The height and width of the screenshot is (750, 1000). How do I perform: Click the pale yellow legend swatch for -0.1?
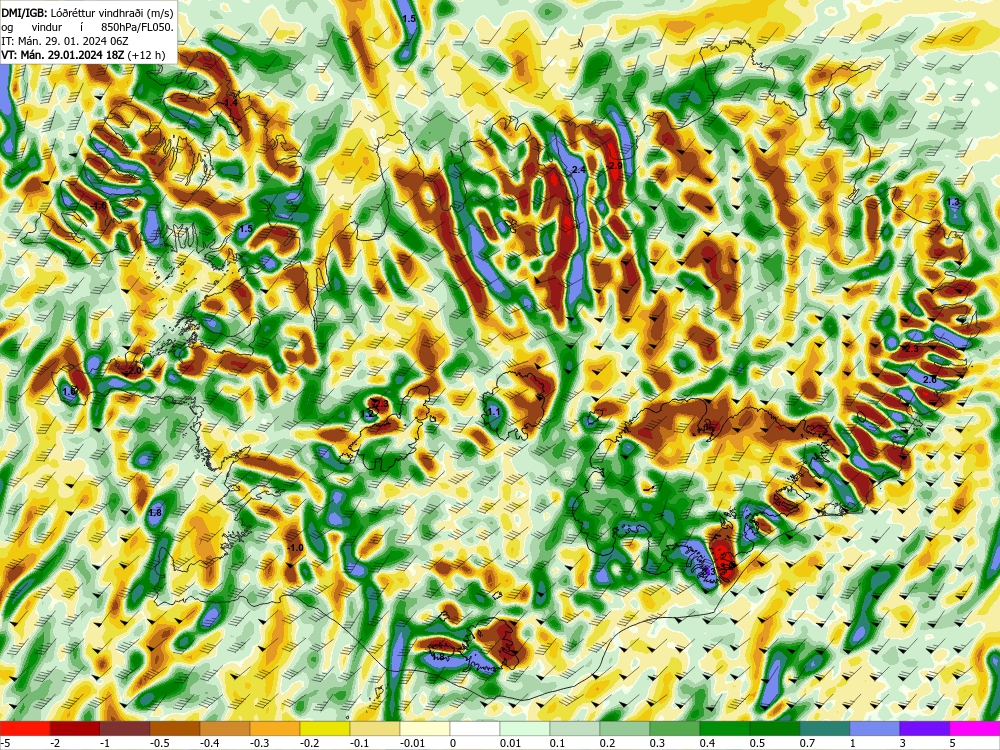[375, 728]
